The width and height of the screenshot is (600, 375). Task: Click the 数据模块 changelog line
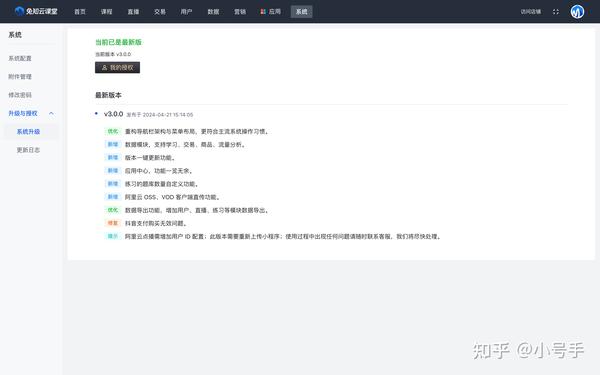click(186, 144)
